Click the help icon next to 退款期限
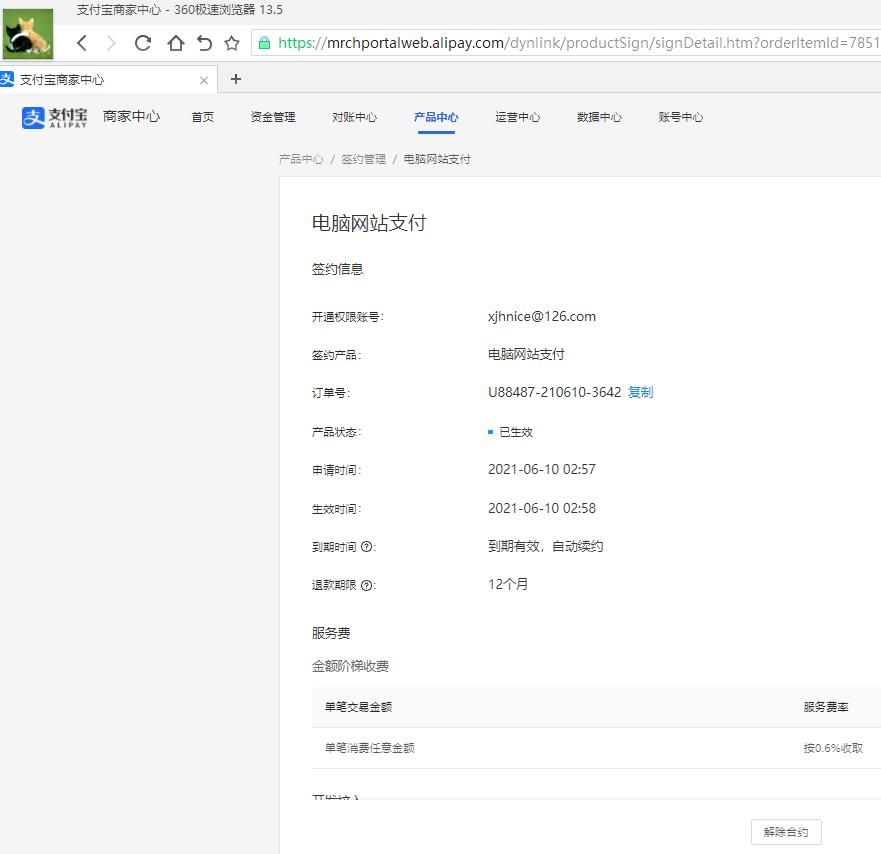Image resolution: width=881 pixels, height=854 pixels. (366, 585)
